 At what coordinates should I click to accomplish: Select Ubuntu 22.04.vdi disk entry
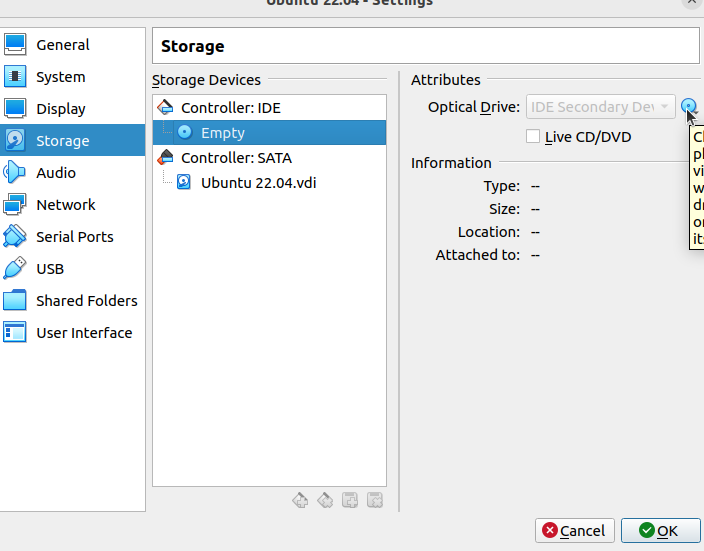point(269,183)
